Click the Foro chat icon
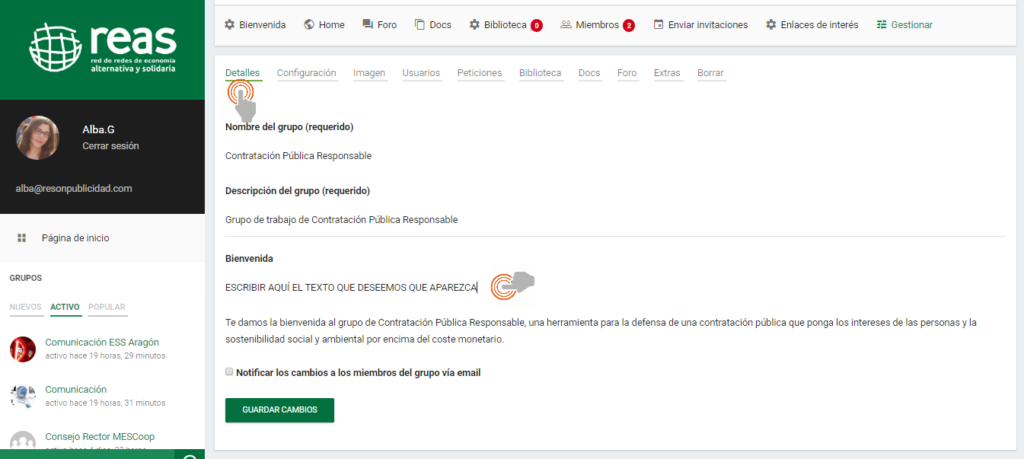 tap(367, 24)
